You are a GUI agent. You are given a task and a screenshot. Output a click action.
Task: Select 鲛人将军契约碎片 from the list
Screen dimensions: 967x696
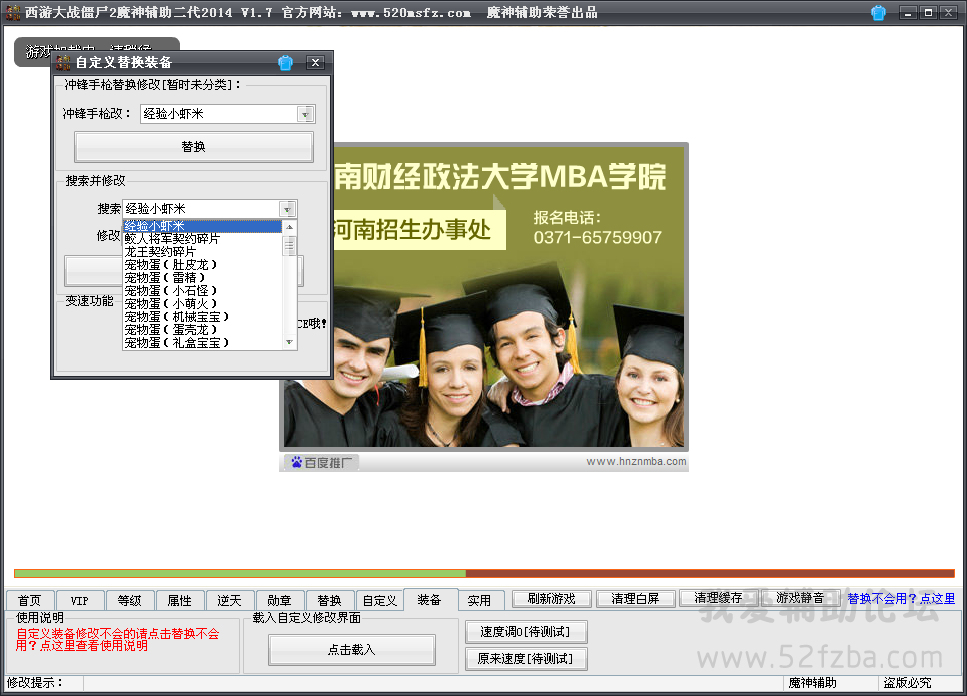click(202, 239)
